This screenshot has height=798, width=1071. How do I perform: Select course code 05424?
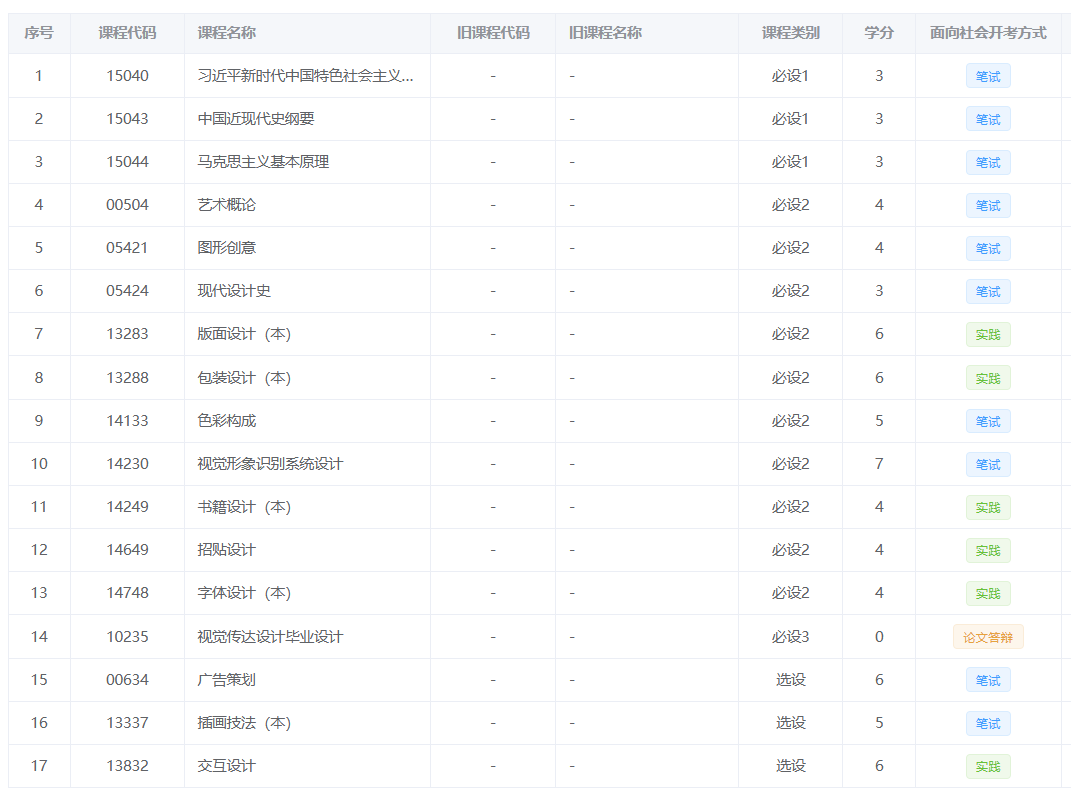point(127,291)
